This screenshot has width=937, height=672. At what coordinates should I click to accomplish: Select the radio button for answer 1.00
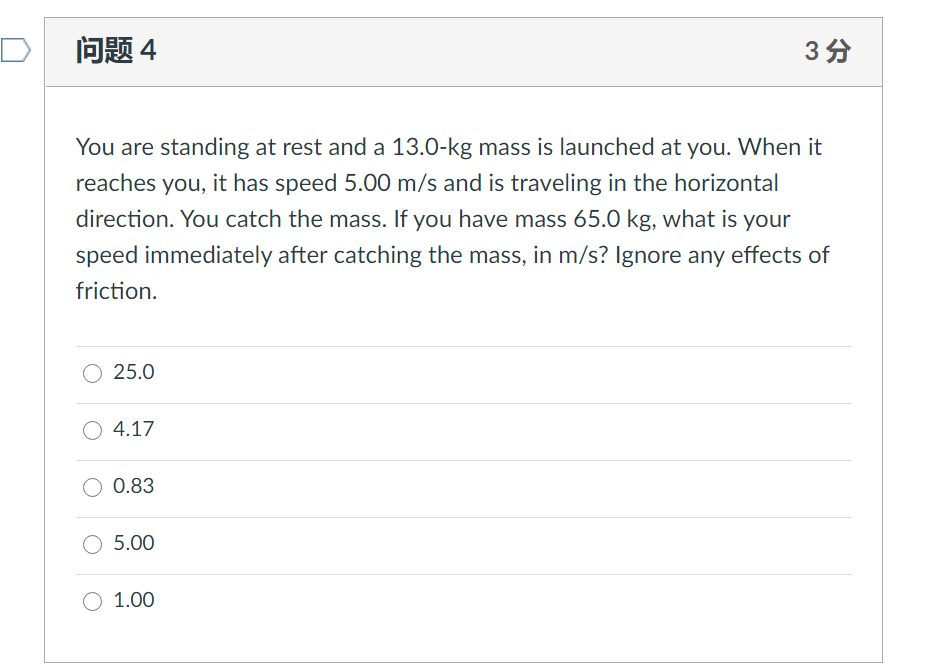92,600
